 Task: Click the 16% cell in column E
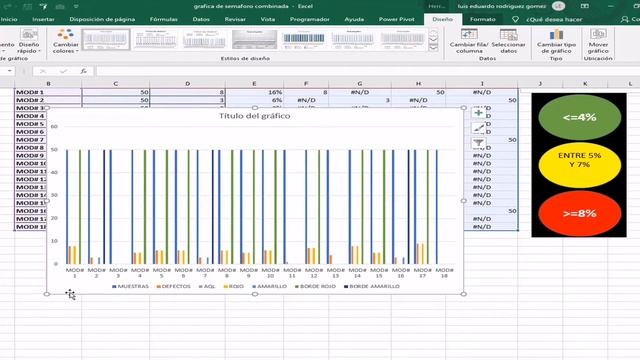click(x=254, y=92)
